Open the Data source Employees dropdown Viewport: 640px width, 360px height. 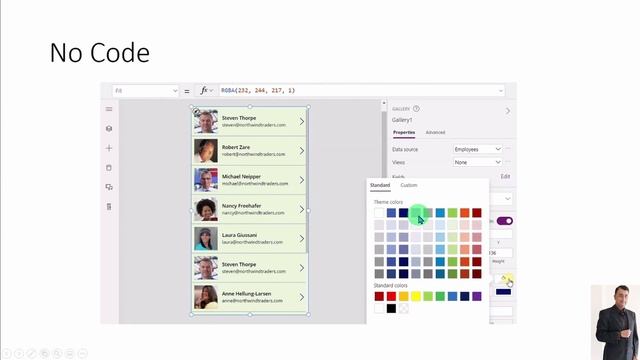(x=477, y=149)
